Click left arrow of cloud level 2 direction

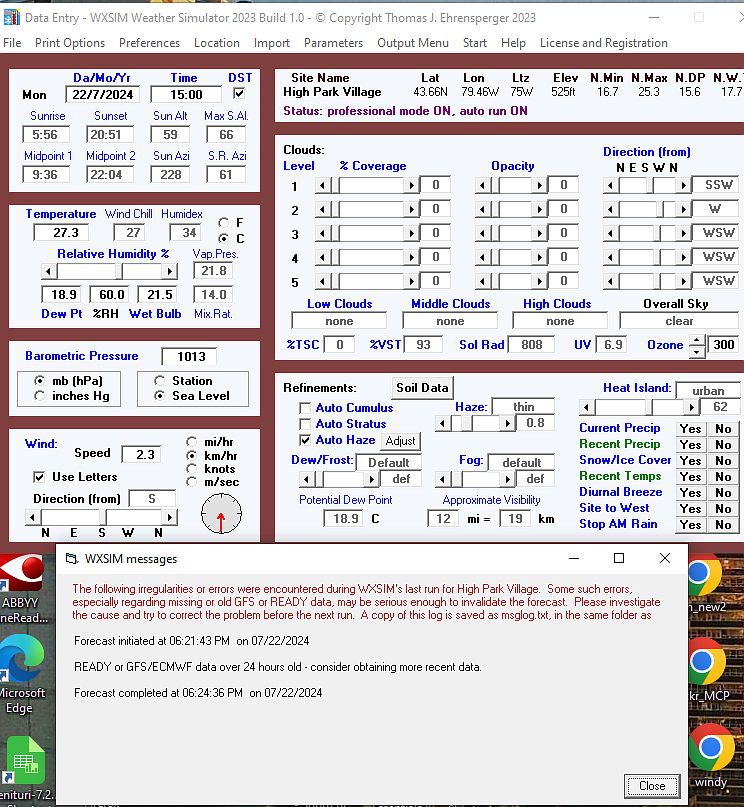tap(610, 209)
